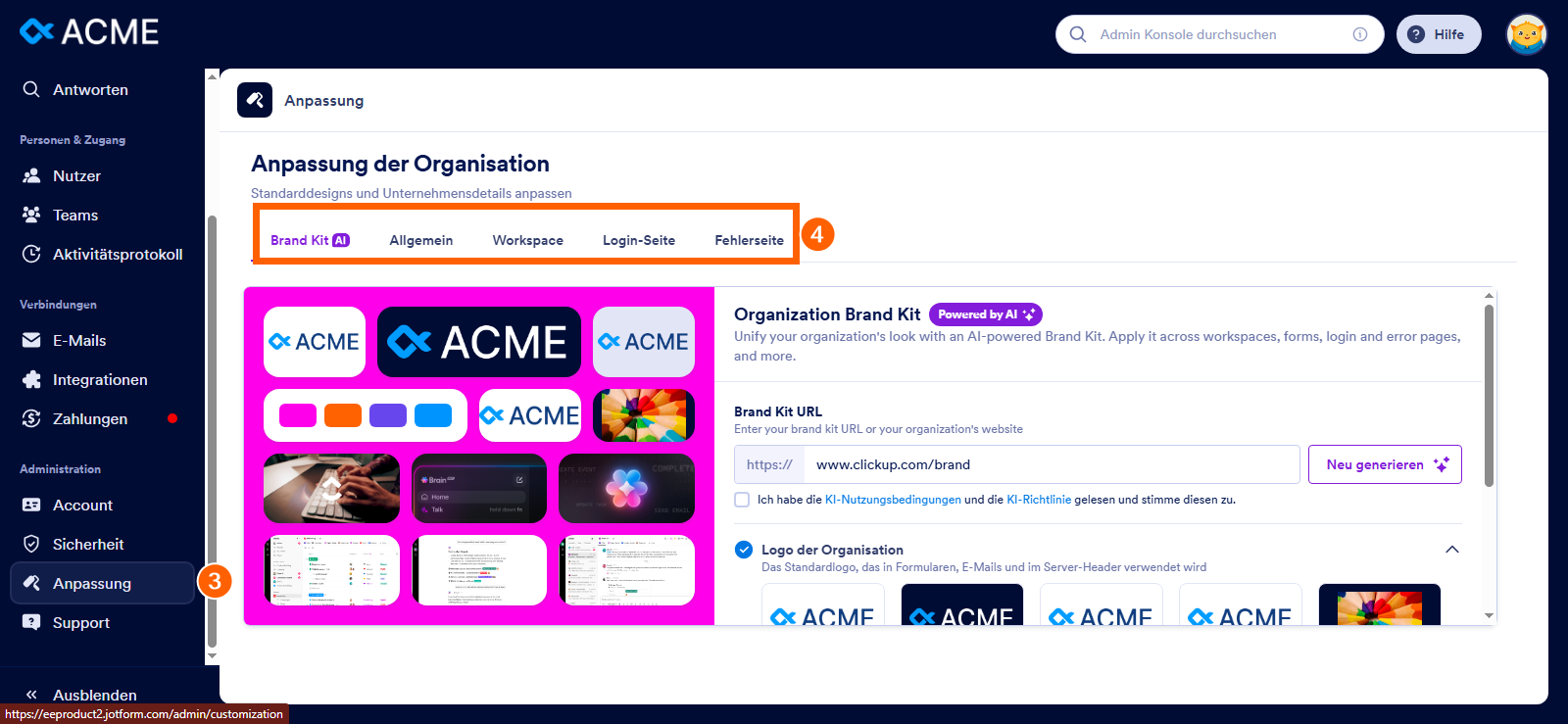The height and width of the screenshot is (724, 1568).
Task: Open the KI-Richtlinie link
Action: 1039,500
